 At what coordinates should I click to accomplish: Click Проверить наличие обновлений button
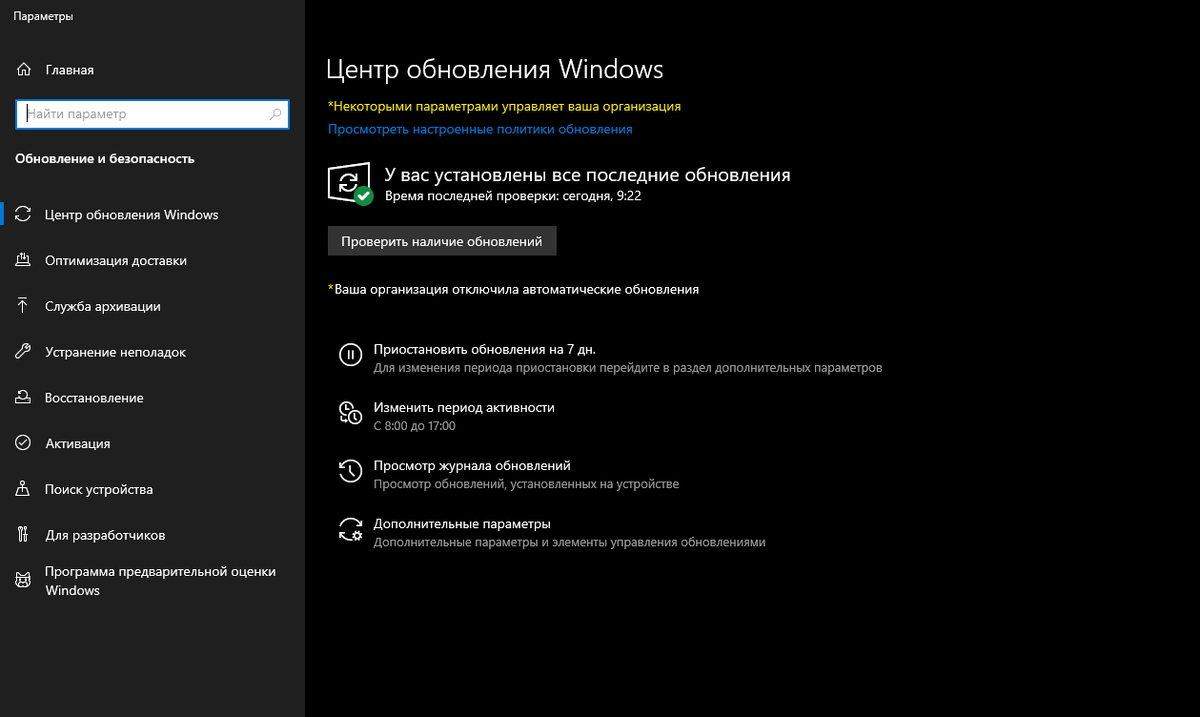pyautogui.click(x=442, y=240)
